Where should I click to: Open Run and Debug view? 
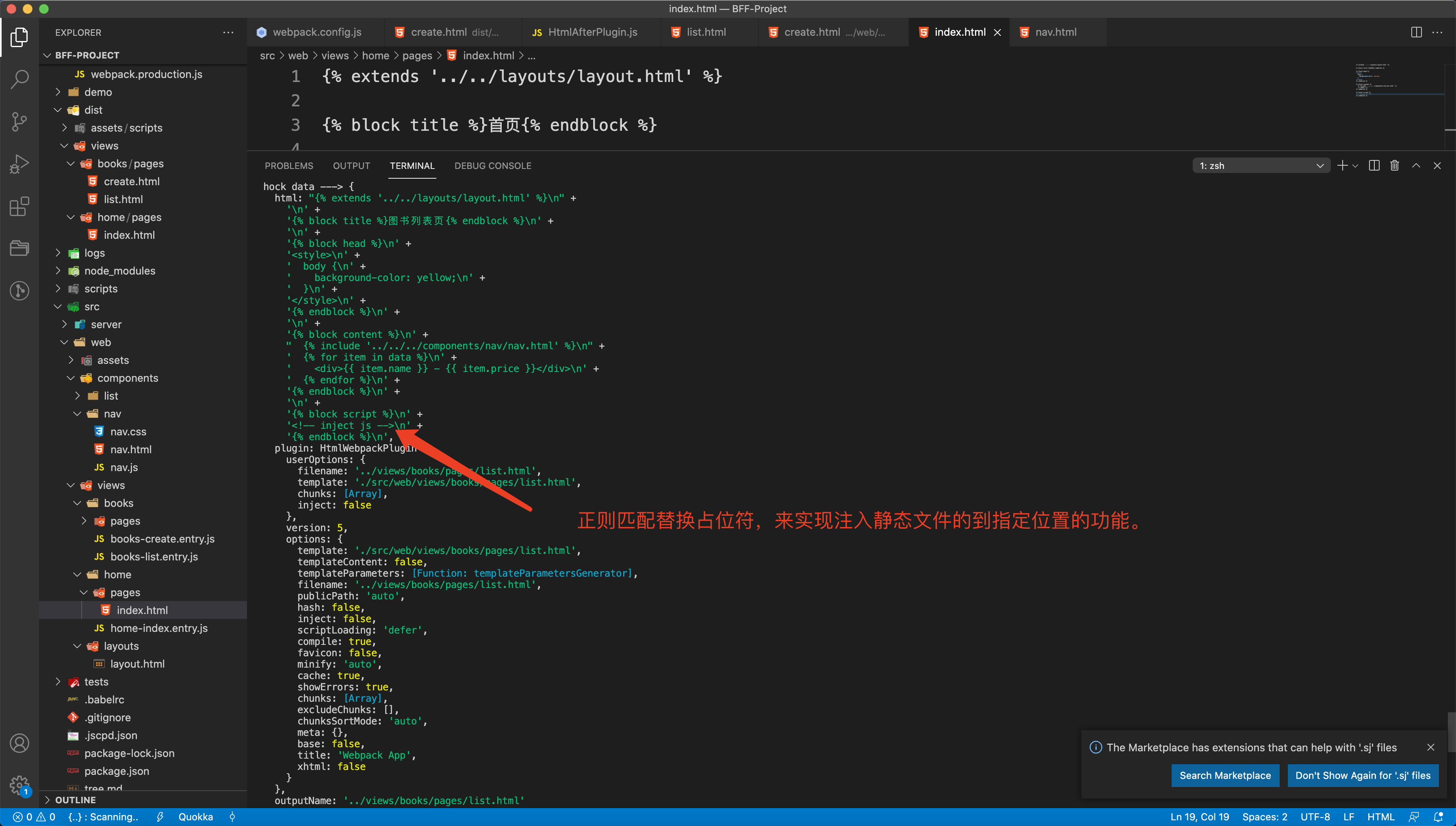point(19,164)
